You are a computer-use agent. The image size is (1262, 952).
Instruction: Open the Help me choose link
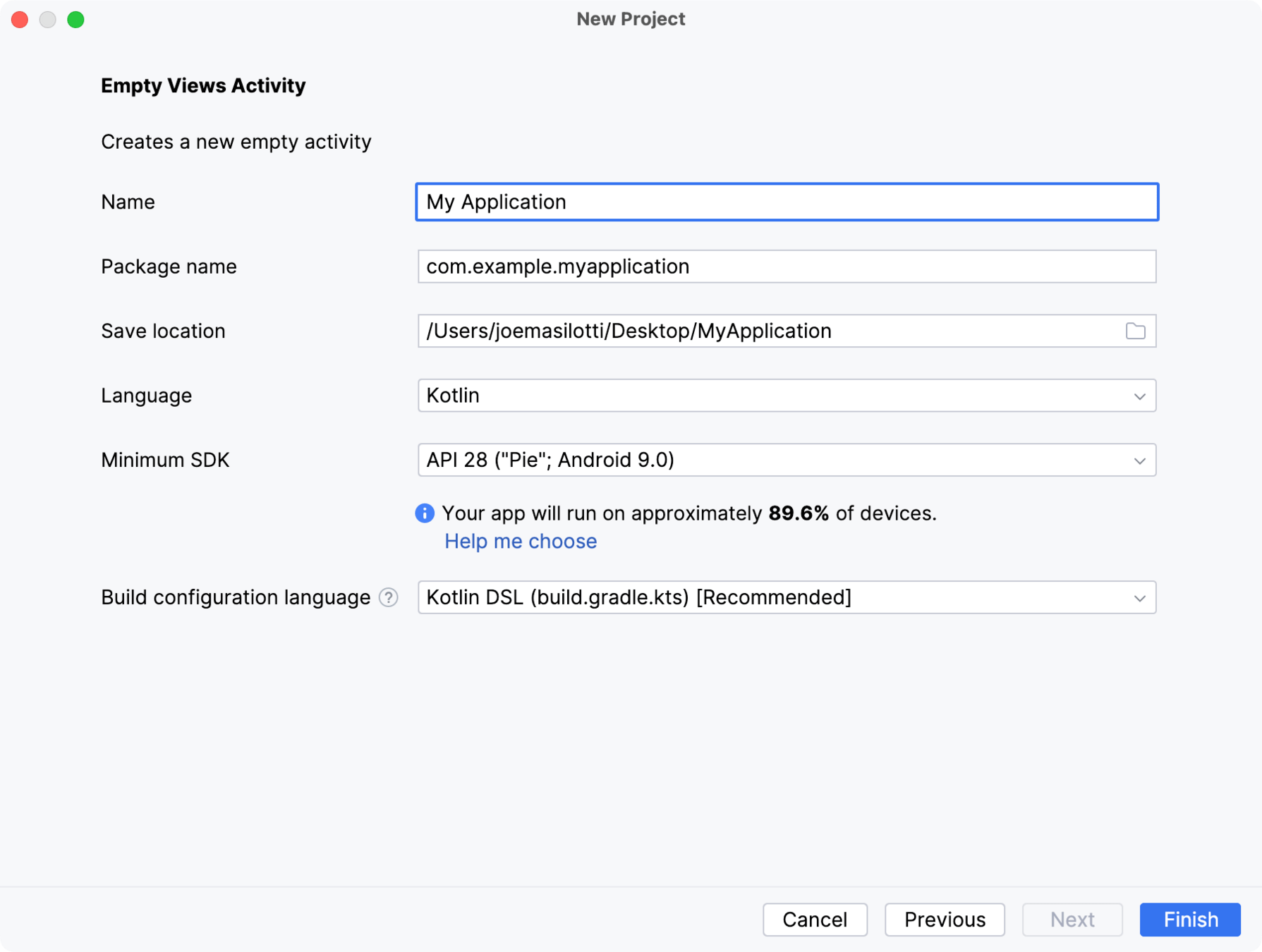521,541
